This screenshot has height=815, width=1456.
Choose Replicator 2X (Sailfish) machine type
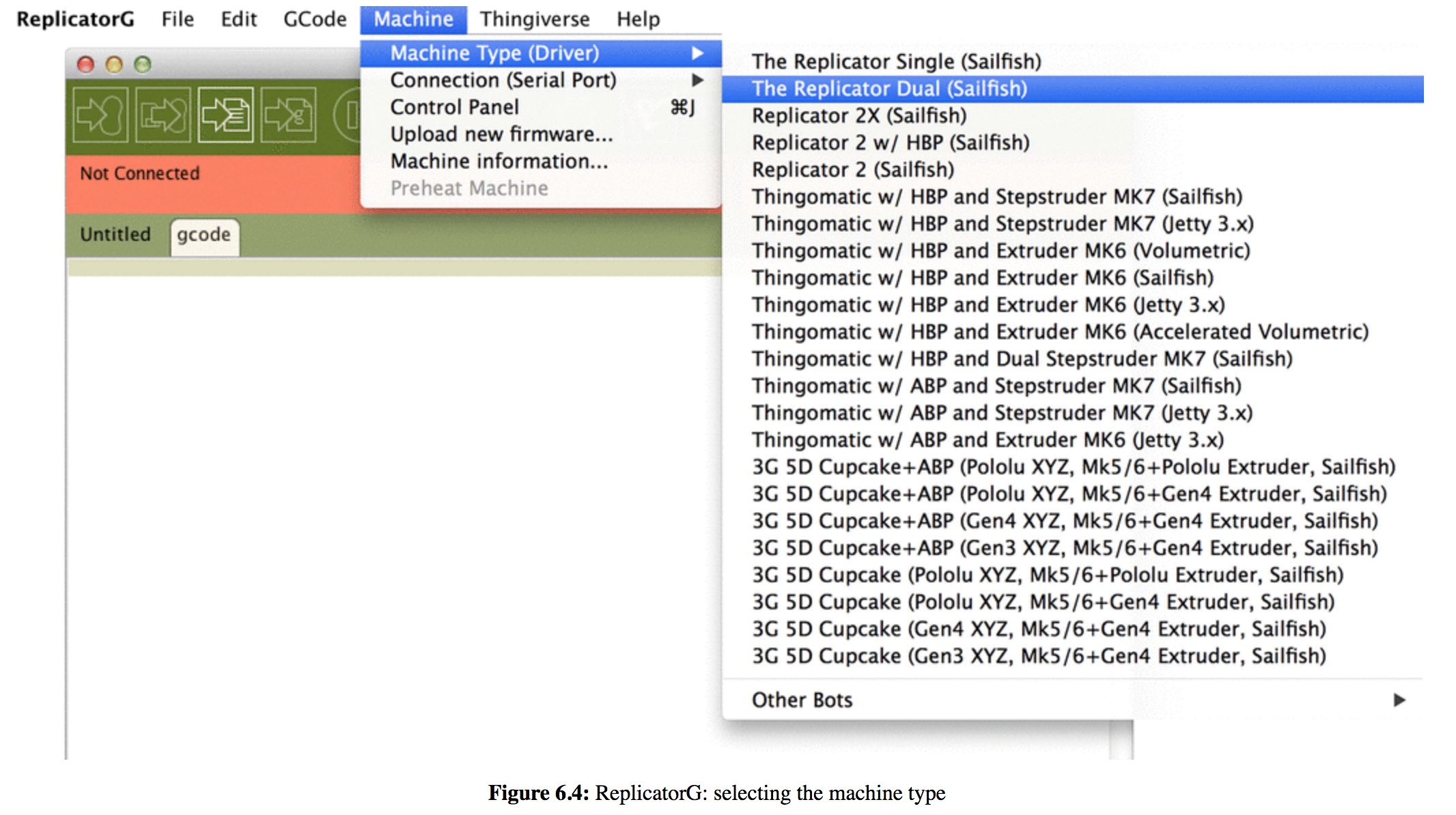pyautogui.click(x=859, y=116)
